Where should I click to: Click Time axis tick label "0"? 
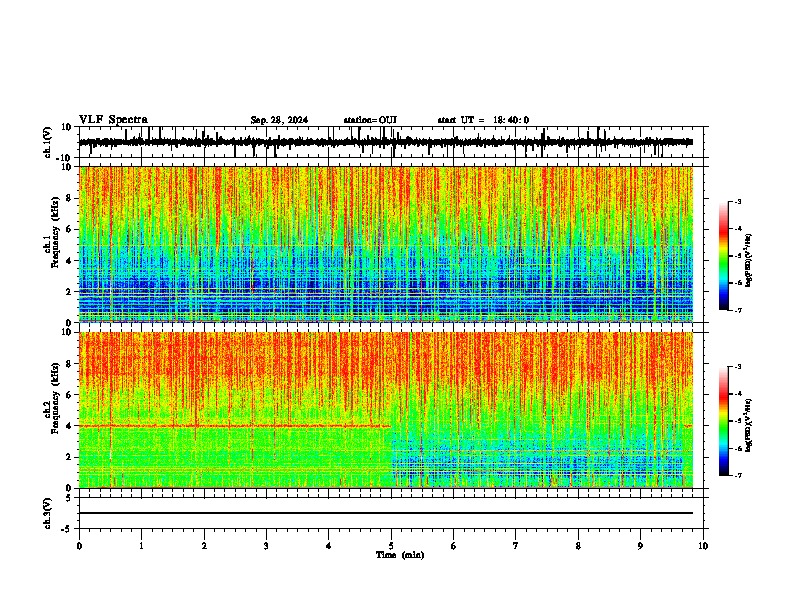(79, 546)
